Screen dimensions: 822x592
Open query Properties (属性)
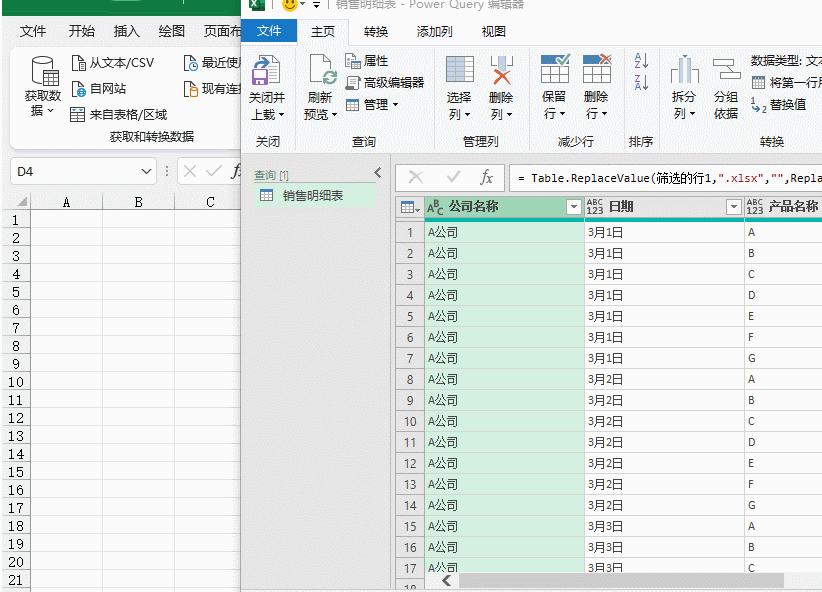(x=367, y=61)
